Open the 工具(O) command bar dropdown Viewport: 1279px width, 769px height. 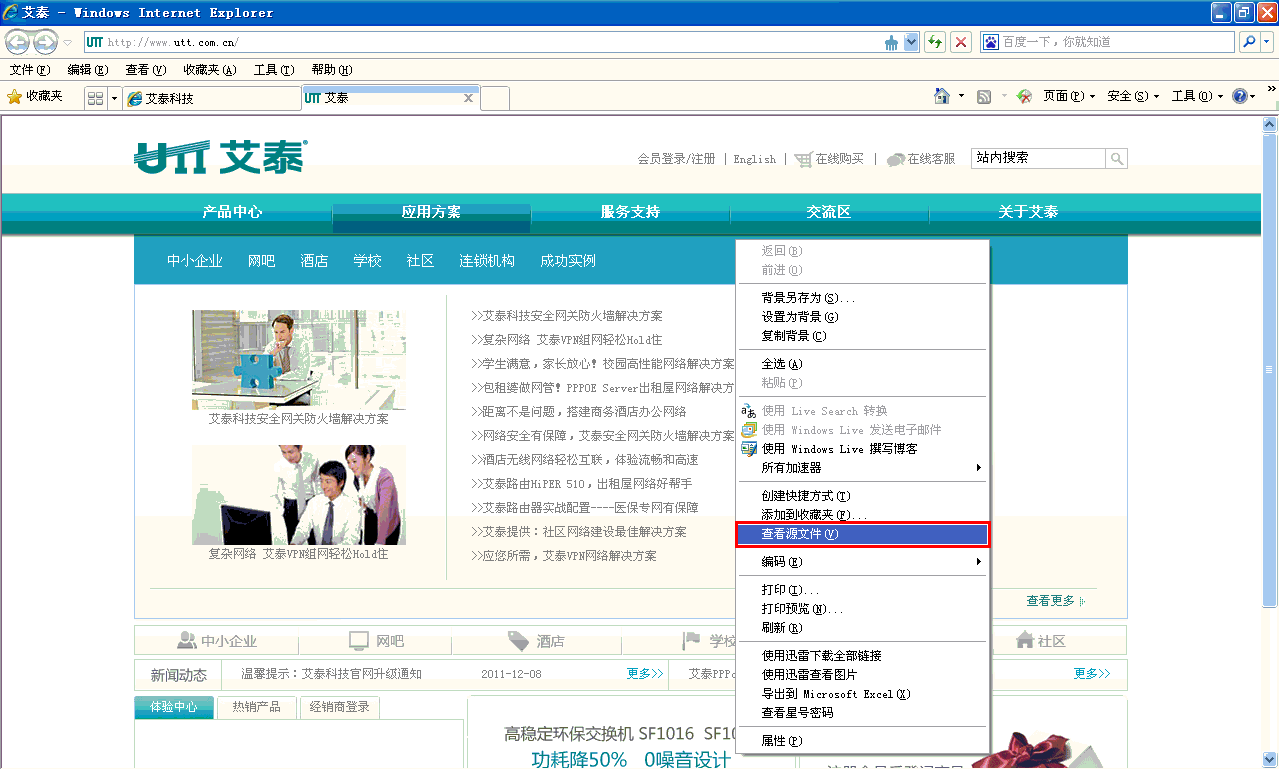[x=1198, y=96]
